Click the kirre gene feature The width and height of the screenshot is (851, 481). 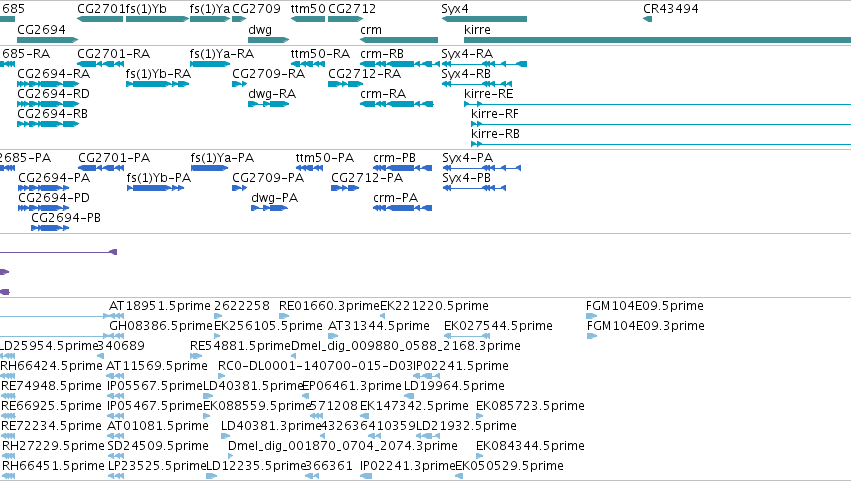pos(657,40)
